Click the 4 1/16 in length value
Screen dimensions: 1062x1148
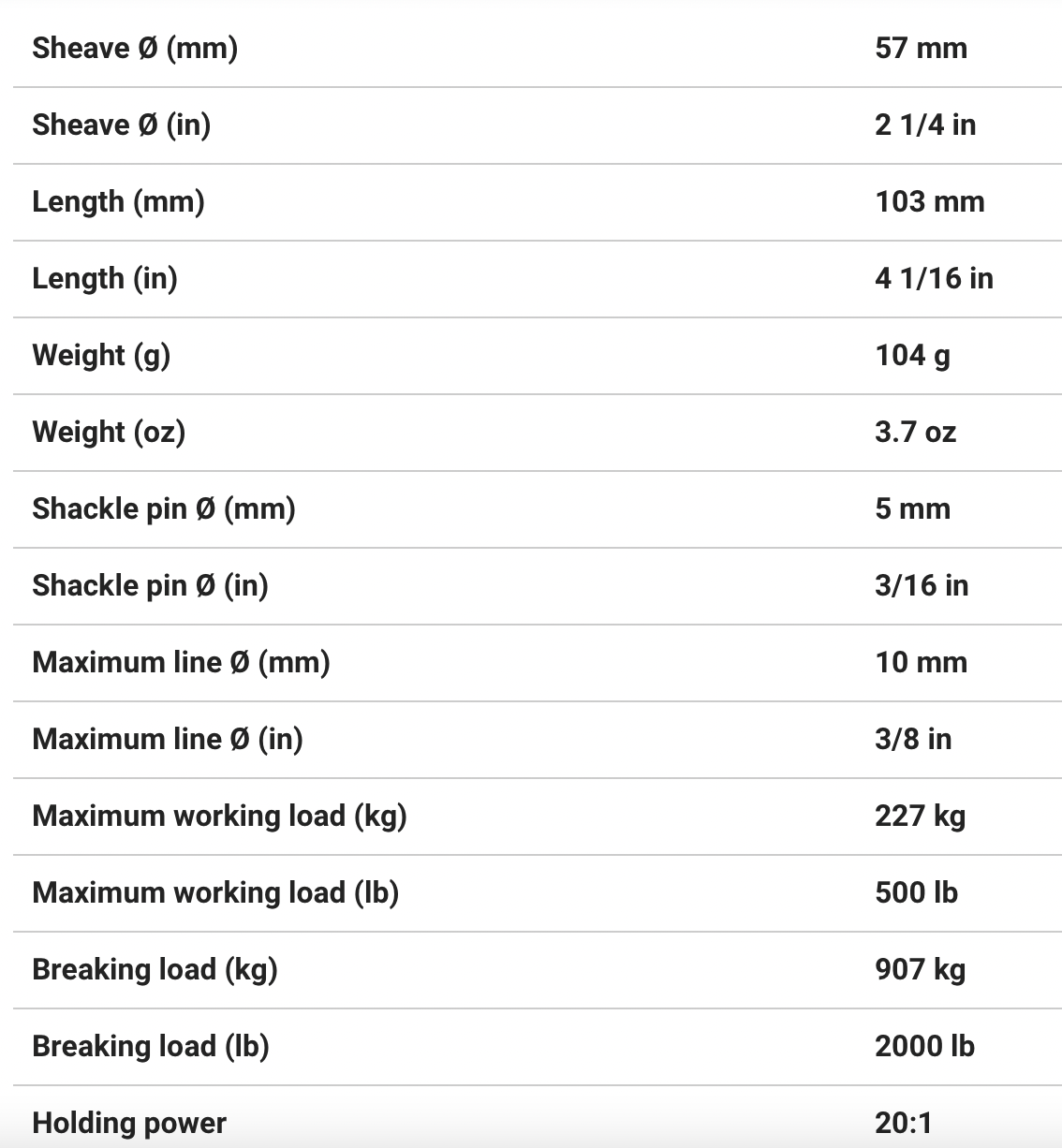[934, 278]
